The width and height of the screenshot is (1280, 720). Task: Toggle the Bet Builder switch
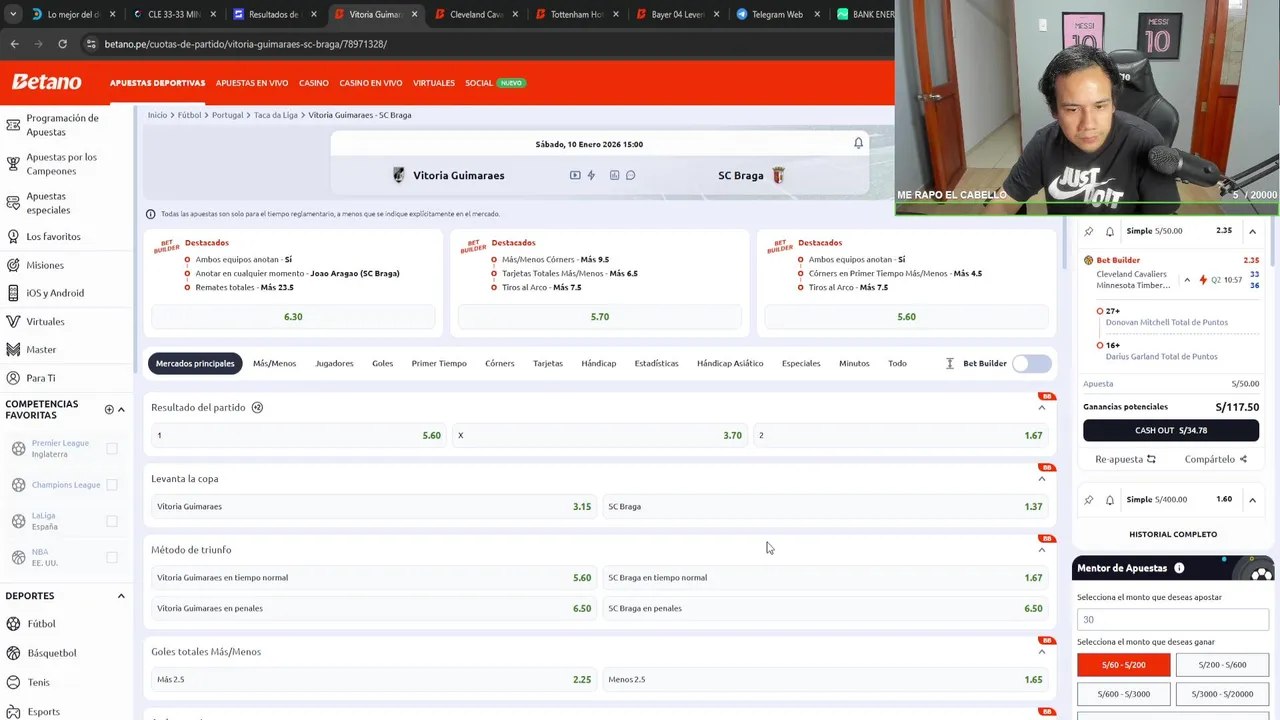pyautogui.click(x=1031, y=363)
